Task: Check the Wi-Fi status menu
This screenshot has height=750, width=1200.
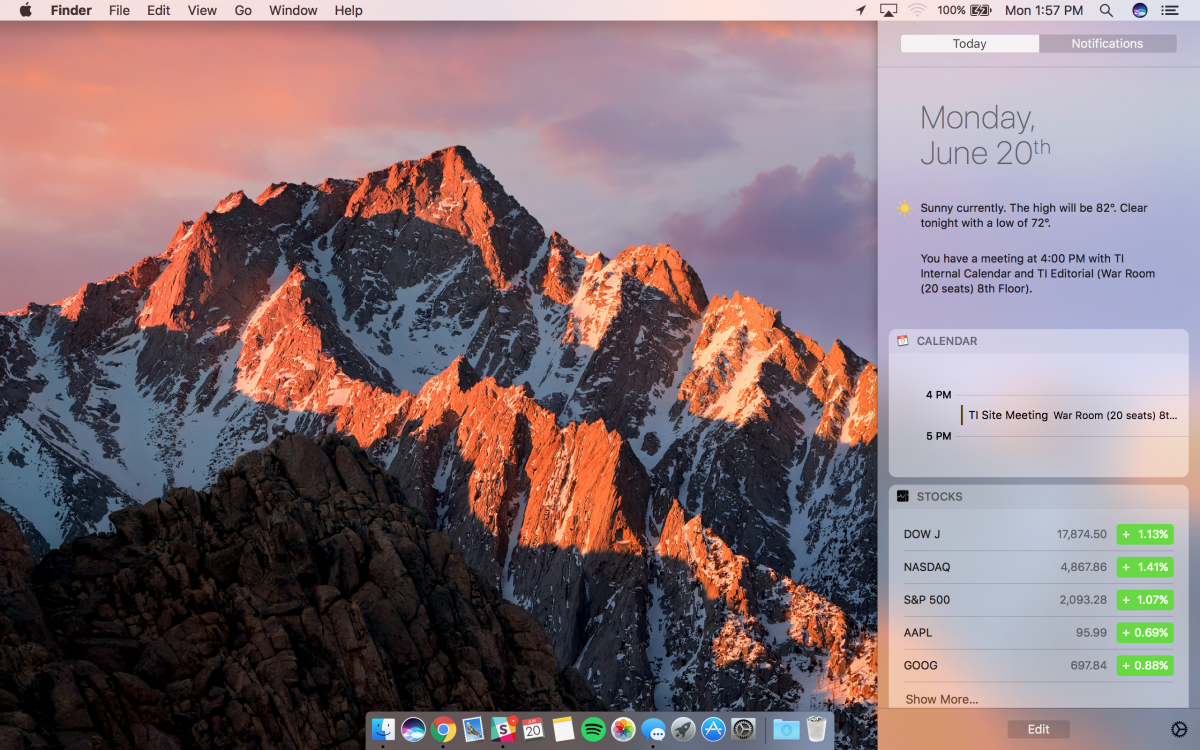Action: coord(917,11)
